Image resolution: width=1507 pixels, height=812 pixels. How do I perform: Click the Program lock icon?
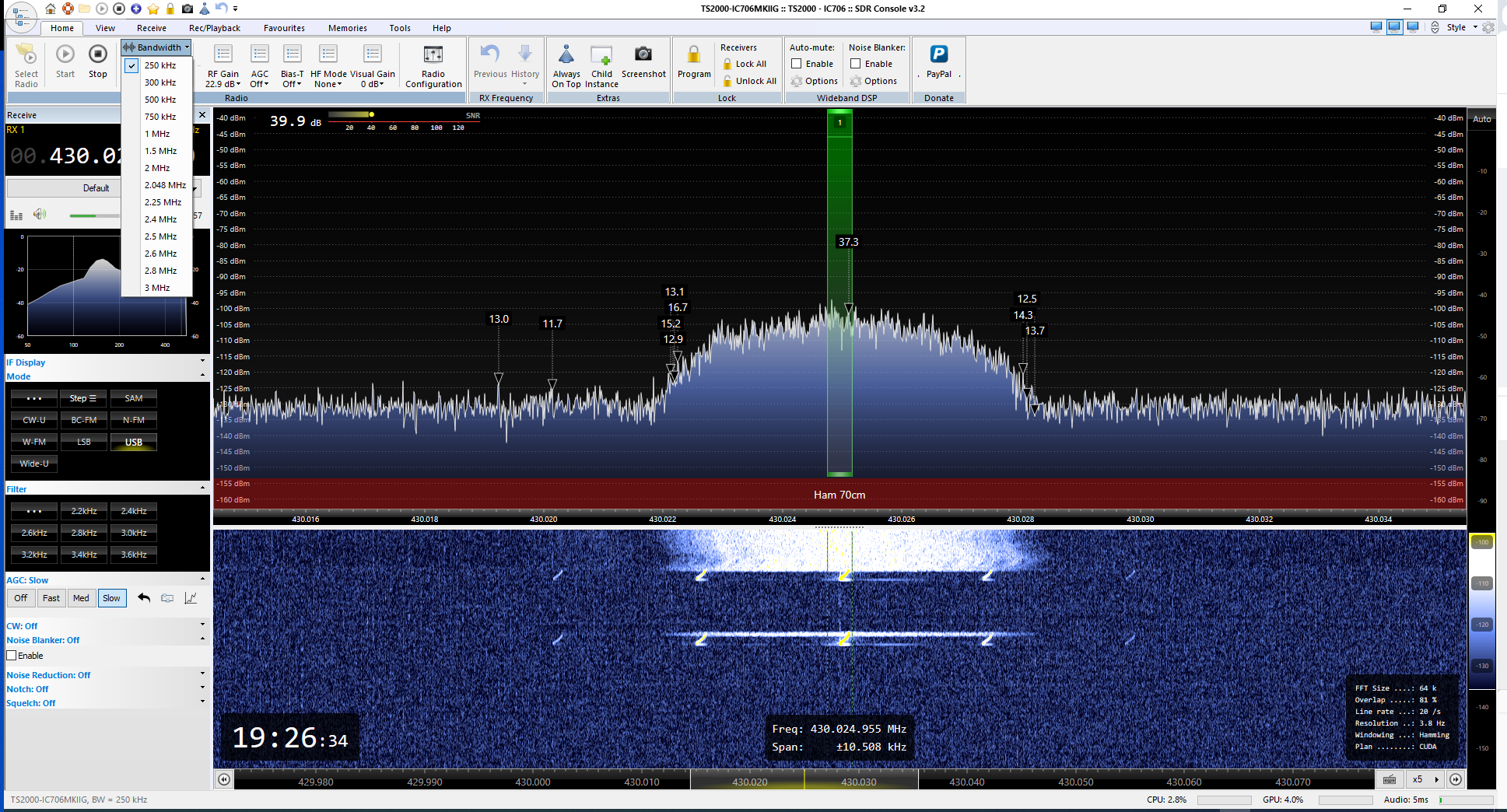coord(693,54)
